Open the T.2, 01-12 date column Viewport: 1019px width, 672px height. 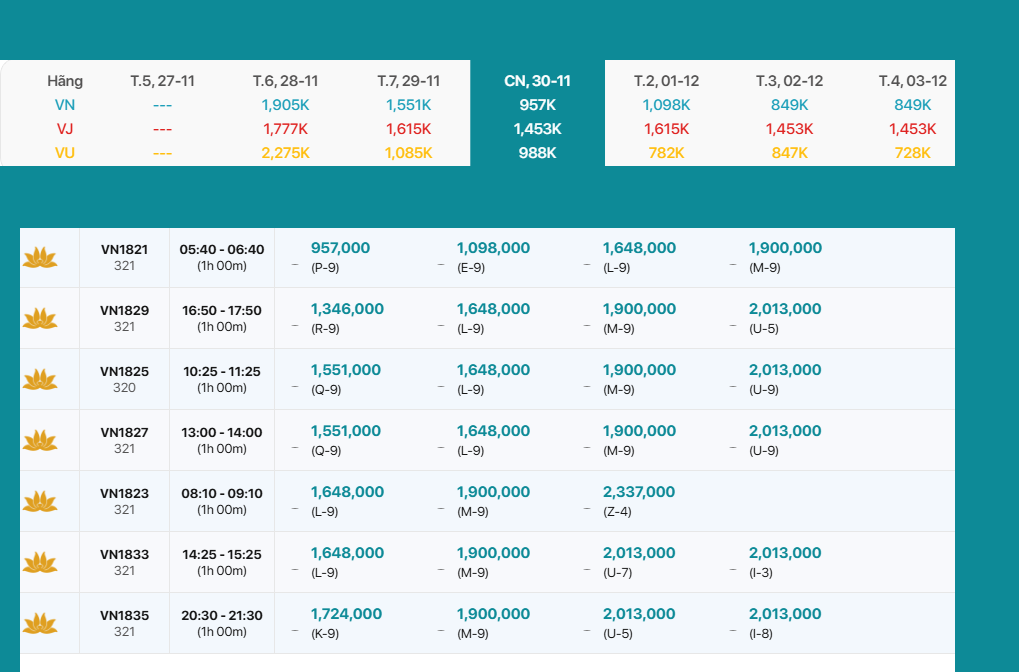coord(666,81)
